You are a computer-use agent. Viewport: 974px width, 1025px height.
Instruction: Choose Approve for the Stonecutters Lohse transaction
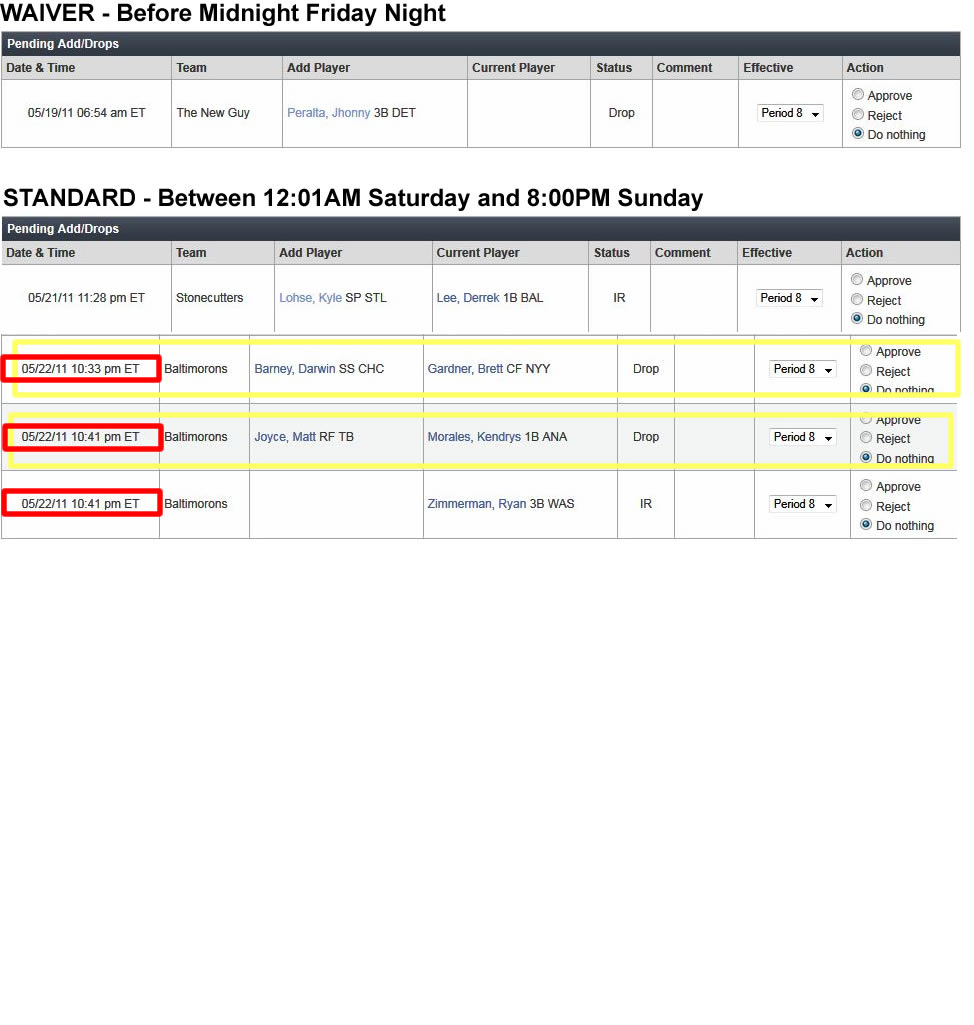(x=857, y=280)
